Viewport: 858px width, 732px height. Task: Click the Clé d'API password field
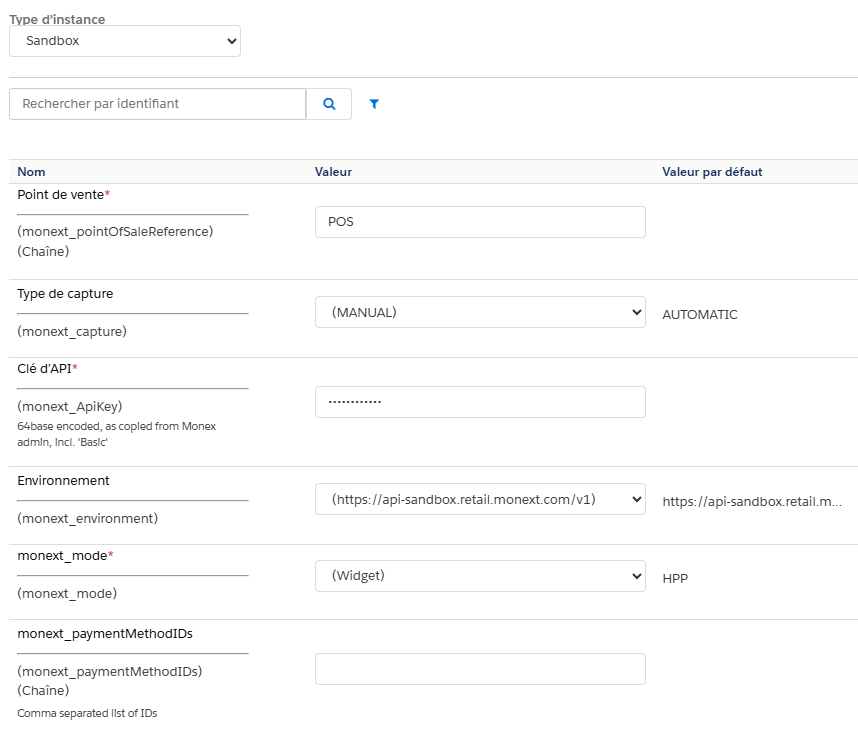tap(480, 402)
